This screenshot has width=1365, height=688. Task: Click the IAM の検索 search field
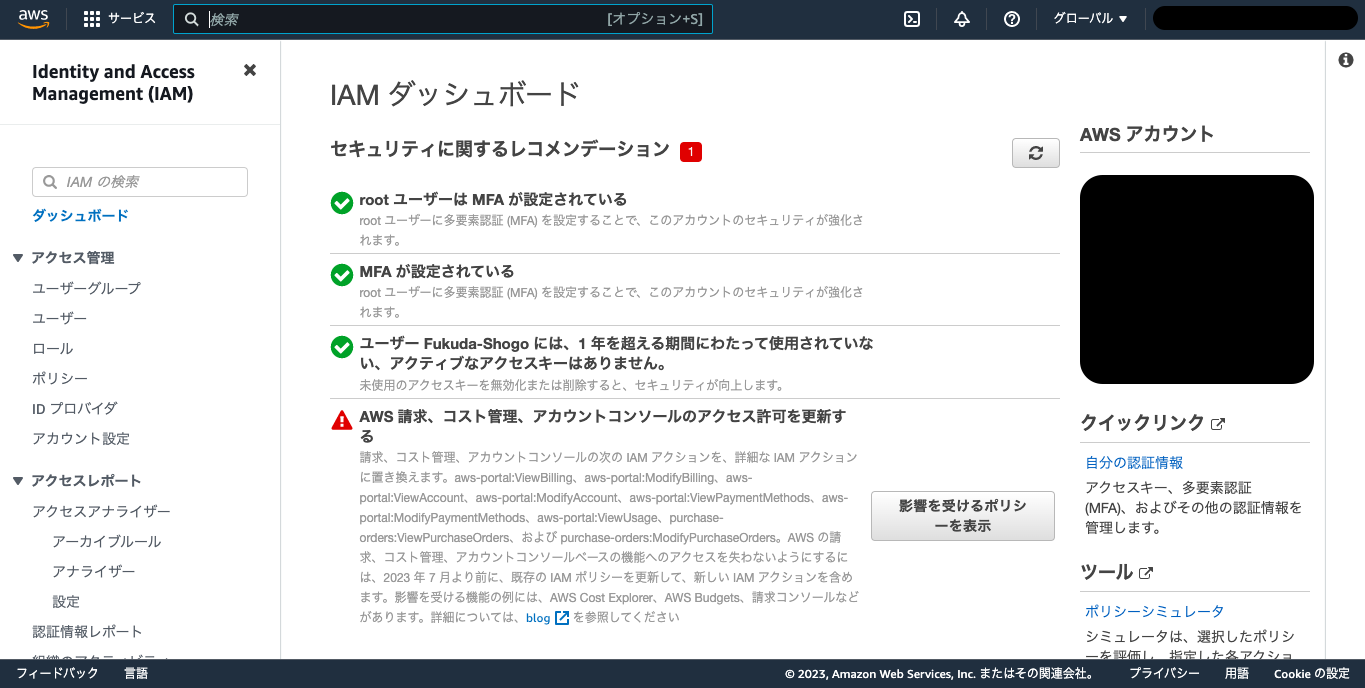coord(139,181)
